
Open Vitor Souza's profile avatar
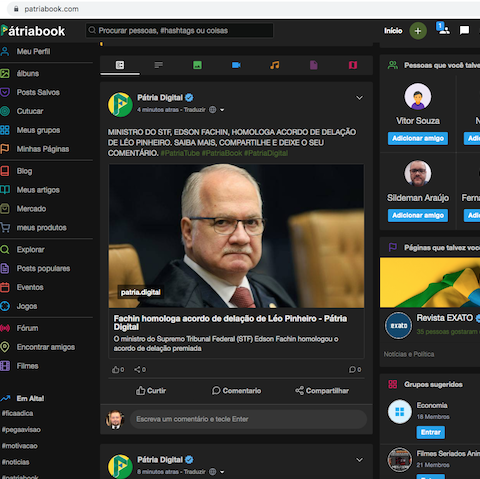(418, 96)
